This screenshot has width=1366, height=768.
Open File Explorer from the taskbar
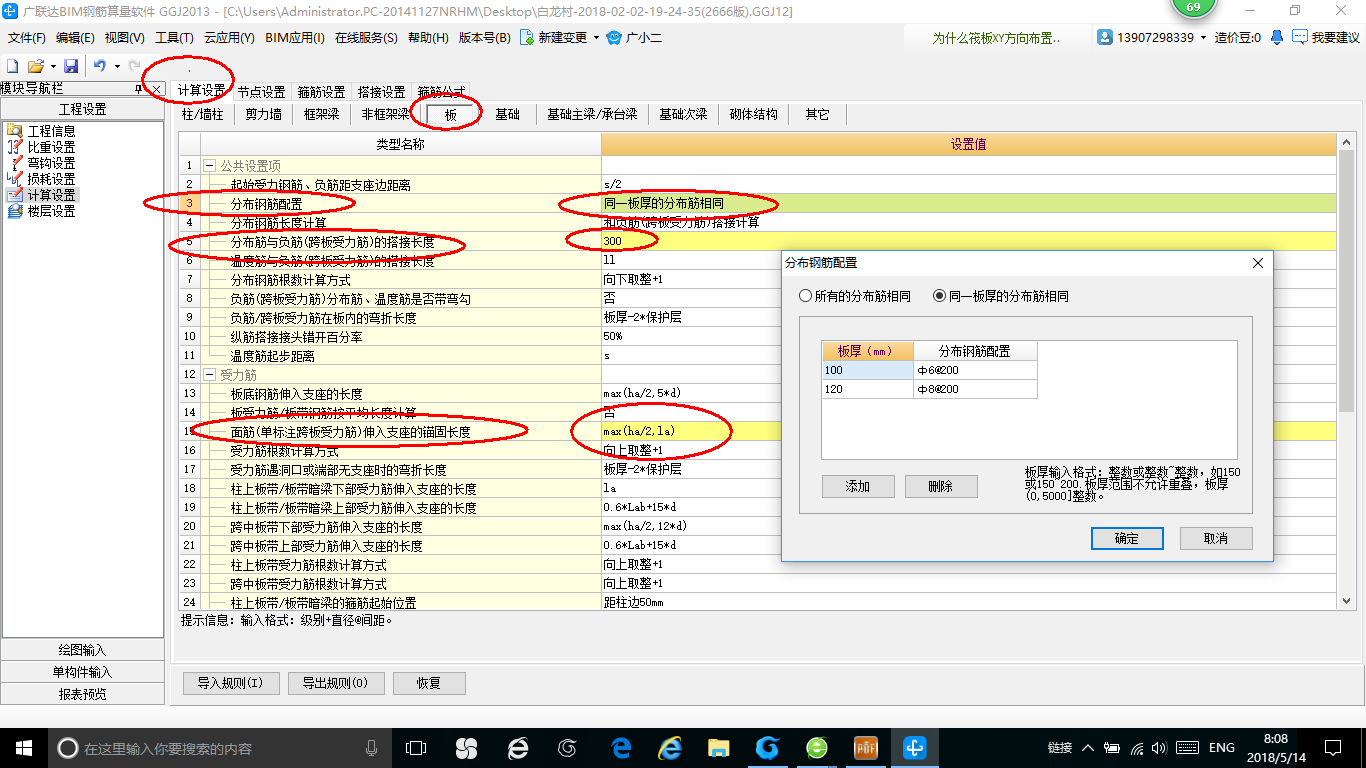click(718, 747)
